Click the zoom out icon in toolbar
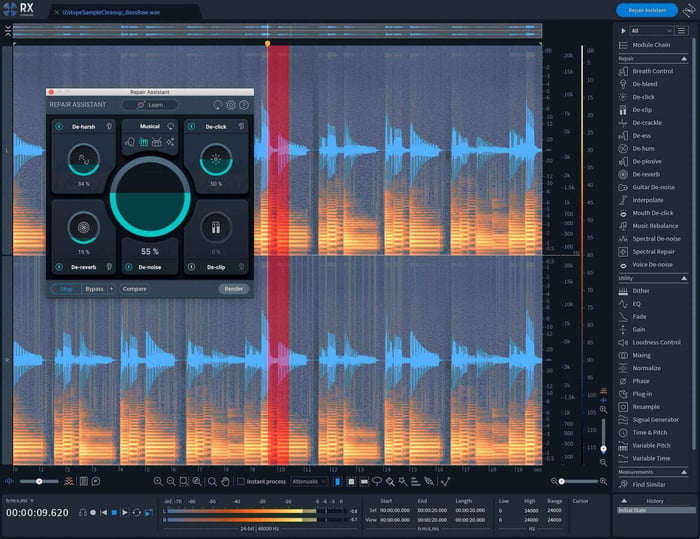Image resolution: width=700 pixels, height=539 pixels. point(171,481)
